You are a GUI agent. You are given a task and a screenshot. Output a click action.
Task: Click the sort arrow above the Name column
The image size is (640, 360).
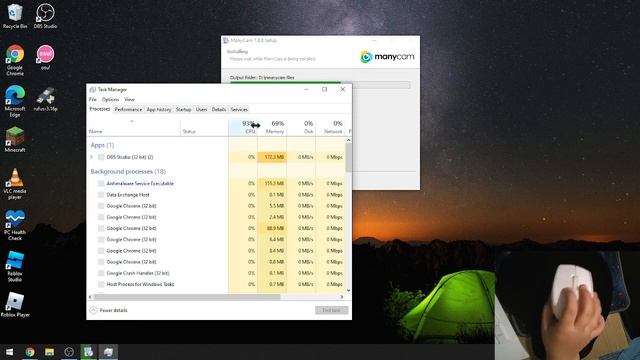pyautogui.click(x=131, y=121)
